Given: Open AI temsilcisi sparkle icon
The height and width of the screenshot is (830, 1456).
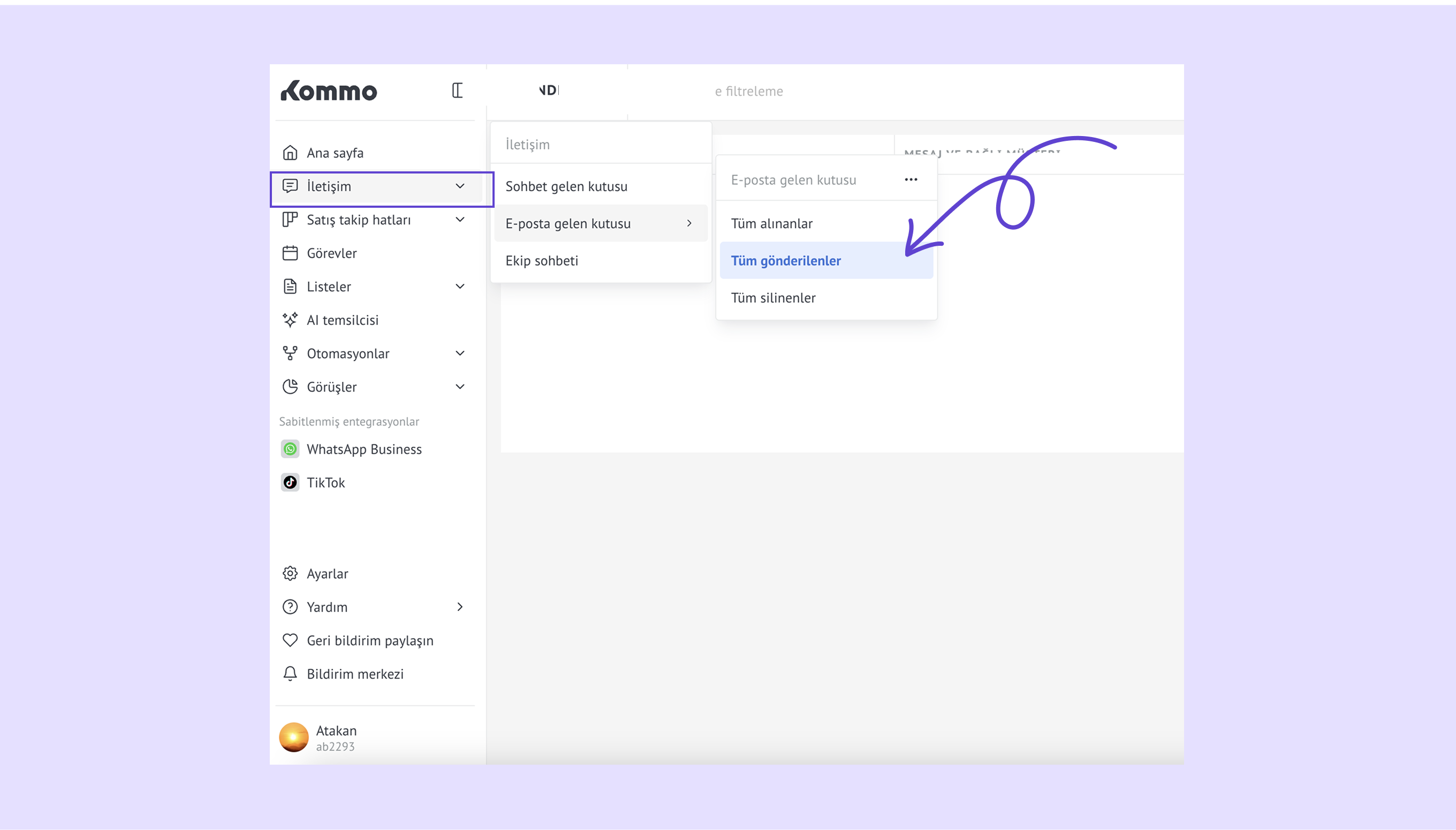Looking at the screenshot, I should click(290, 320).
